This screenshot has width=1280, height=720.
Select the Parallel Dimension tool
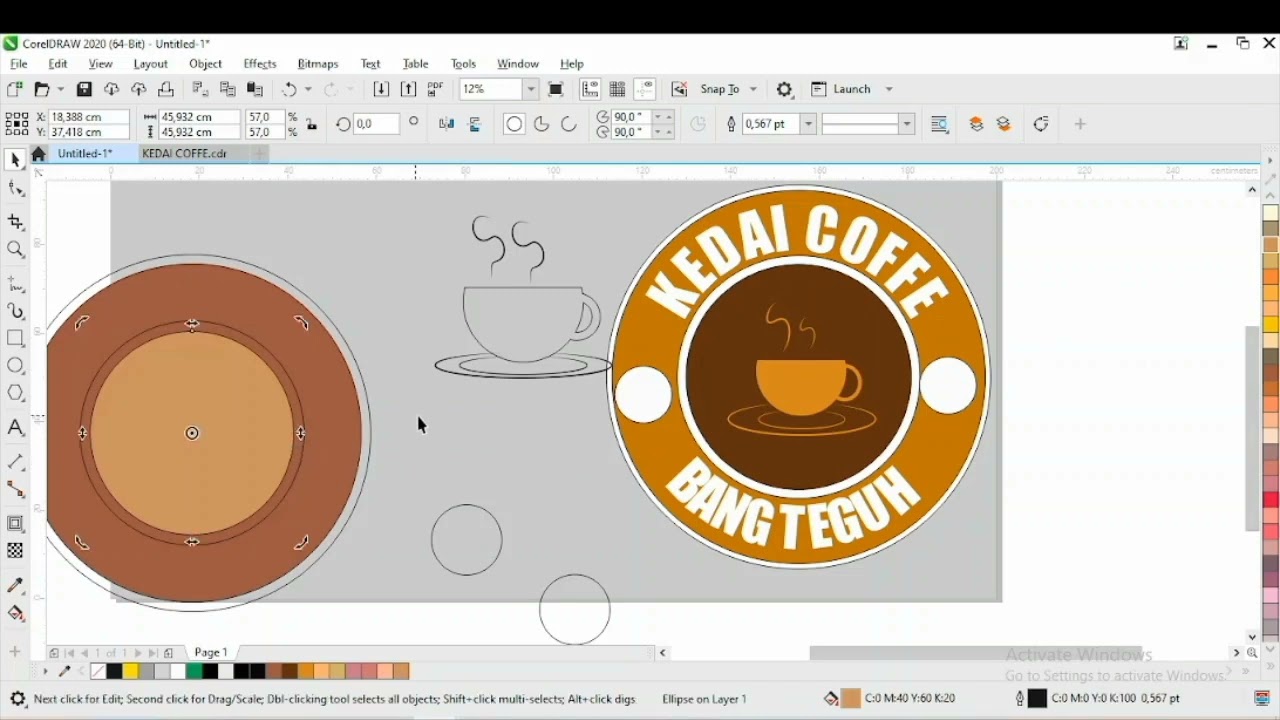15,463
